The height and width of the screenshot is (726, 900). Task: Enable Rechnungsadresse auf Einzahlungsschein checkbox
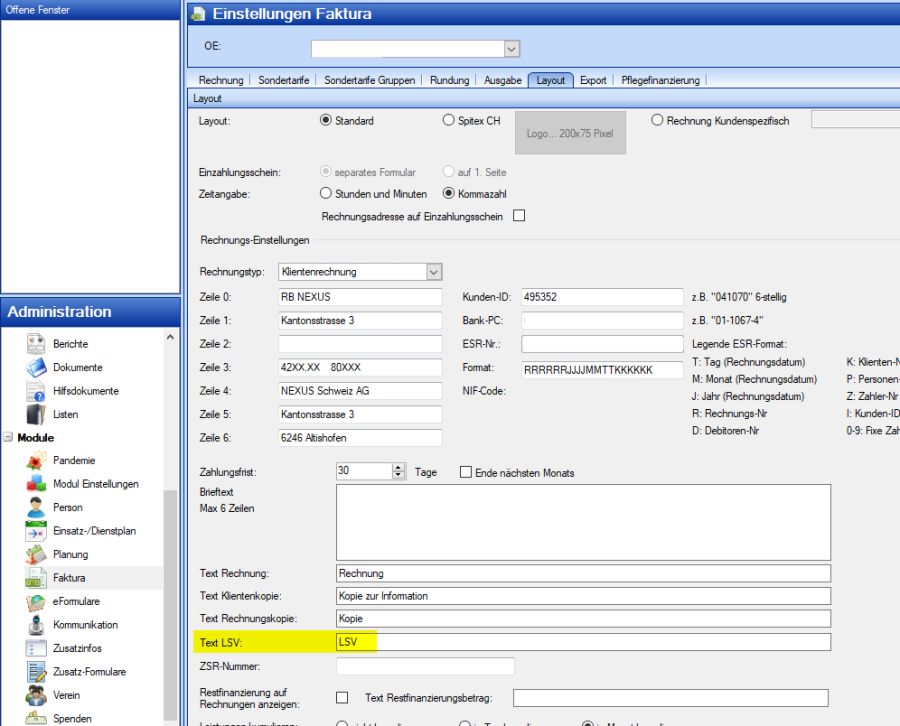(519, 216)
